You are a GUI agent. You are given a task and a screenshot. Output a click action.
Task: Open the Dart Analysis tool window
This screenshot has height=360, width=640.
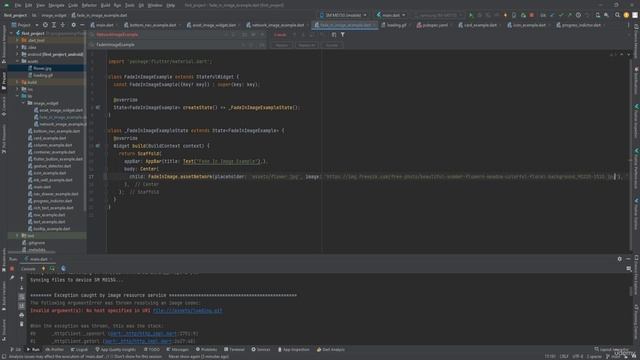pos(331,349)
